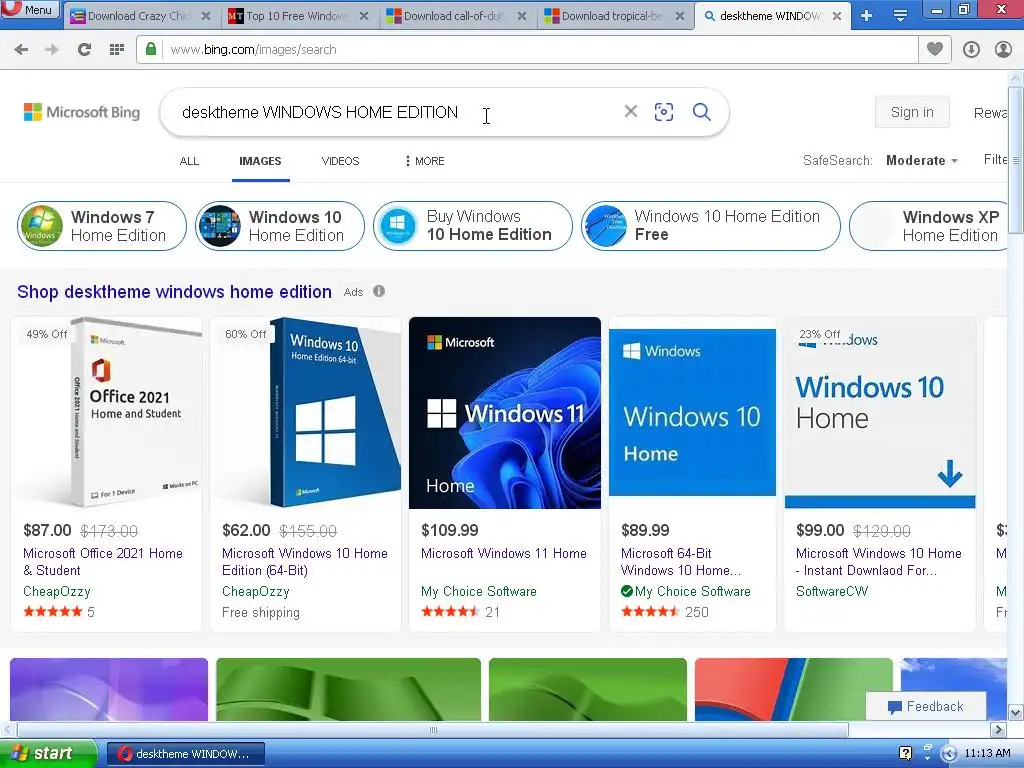
Task: Open Microsoft 64-Bit Windows 10 Home link
Action: pyautogui.click(x=680, y=562)
